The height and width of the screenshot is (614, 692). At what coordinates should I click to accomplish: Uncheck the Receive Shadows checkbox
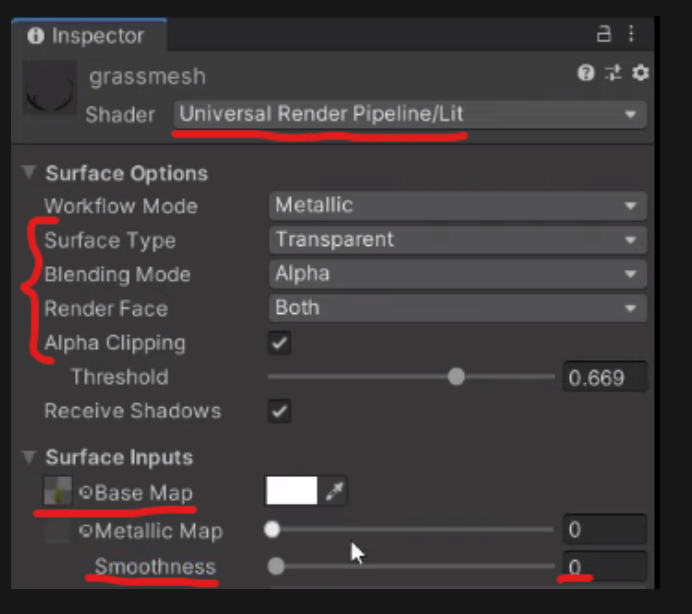[x=279, y=411]
